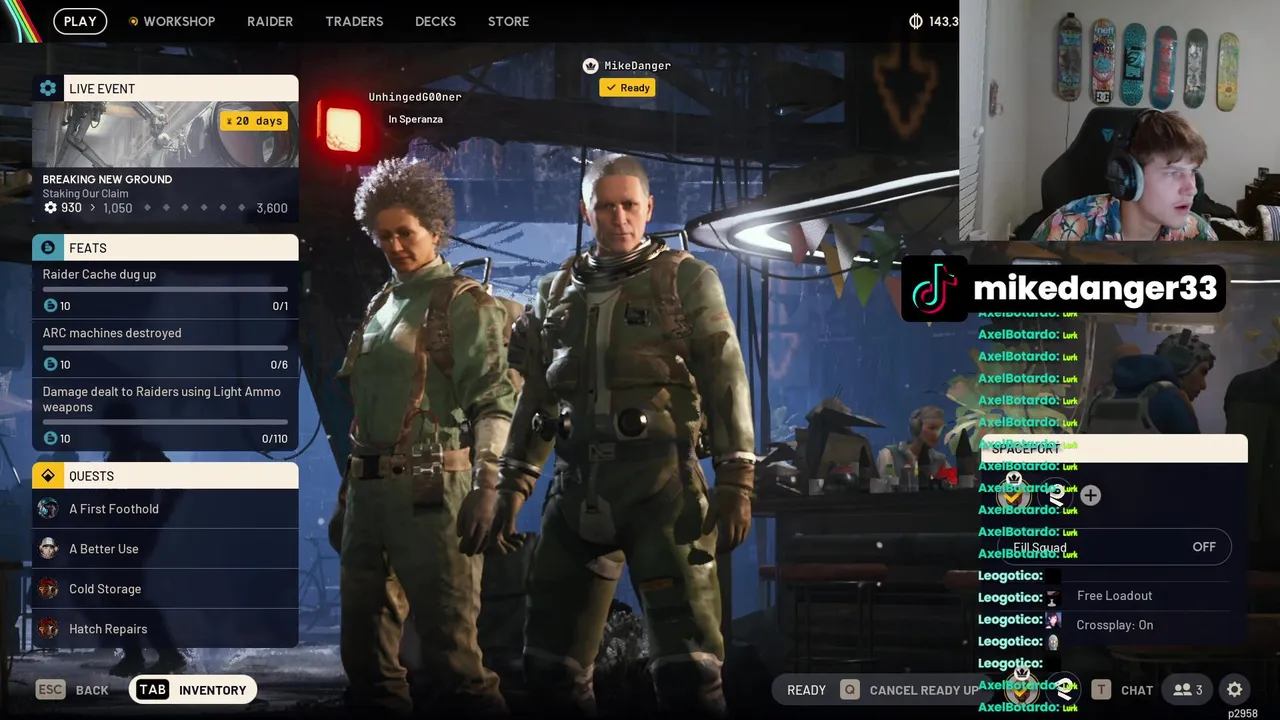Screen dimensions: 1280x720
Task: Click the T key prompt icon
Action: pyautogui.click(x=1101, y=690)
